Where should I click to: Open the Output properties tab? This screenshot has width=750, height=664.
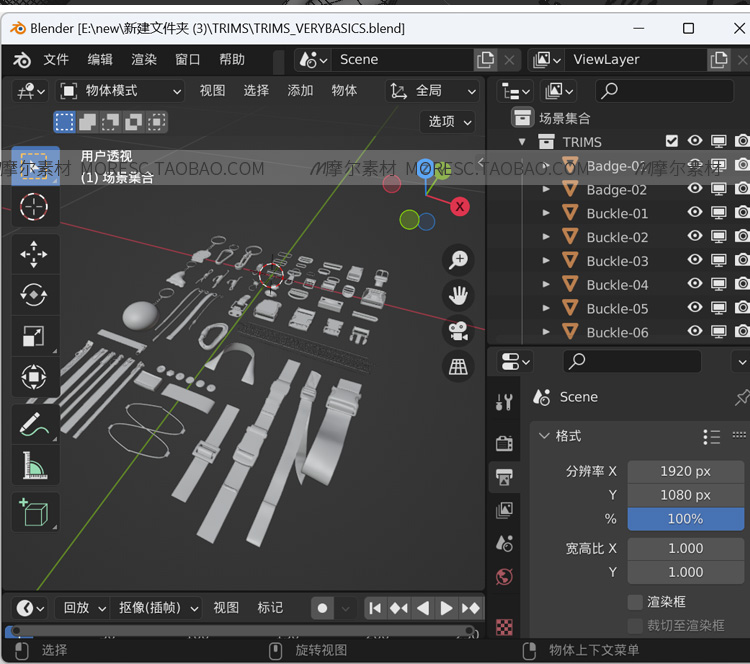(504, 477)
